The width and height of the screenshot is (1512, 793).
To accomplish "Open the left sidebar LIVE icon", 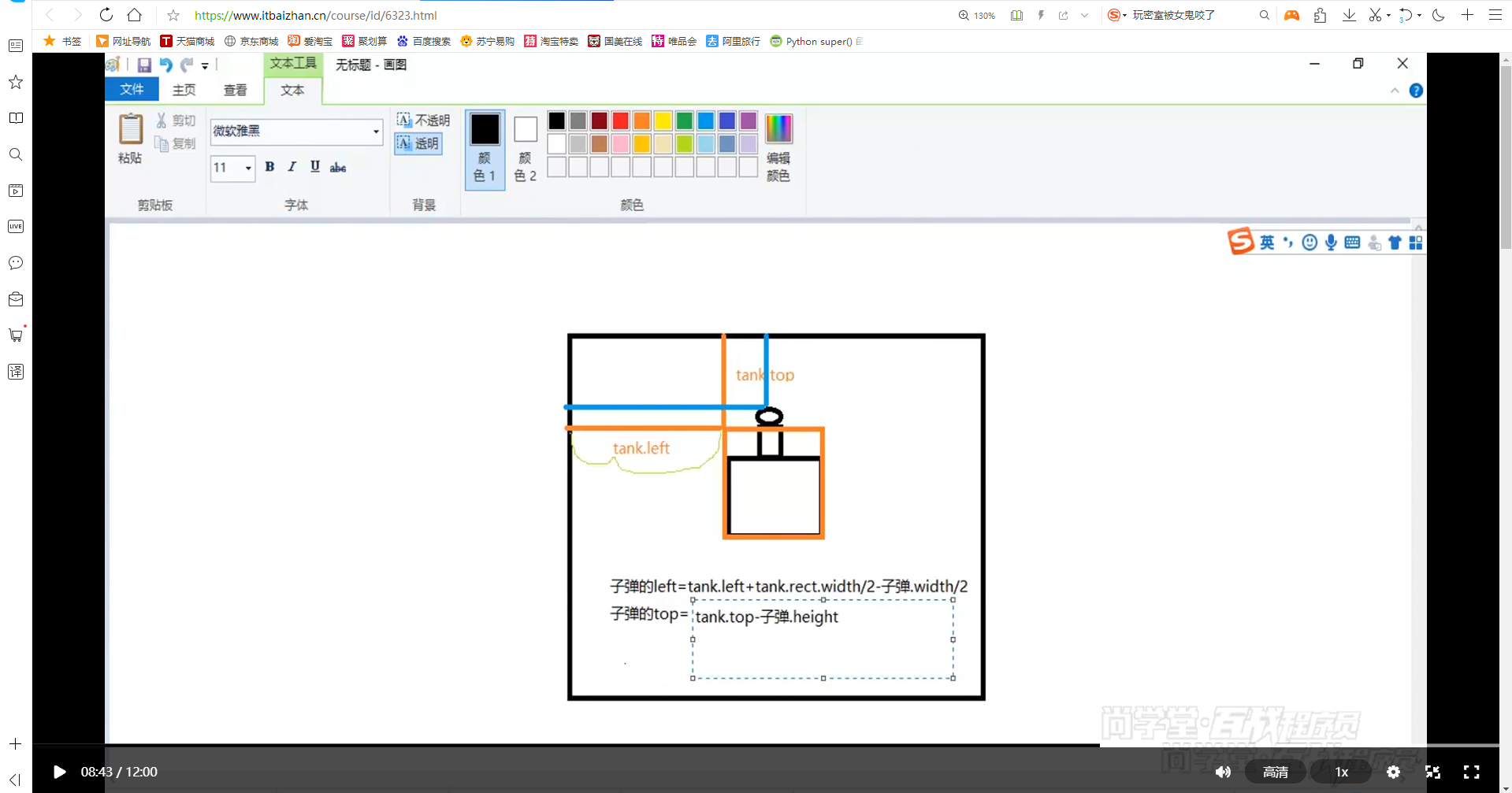I will (x=16, y=227).
